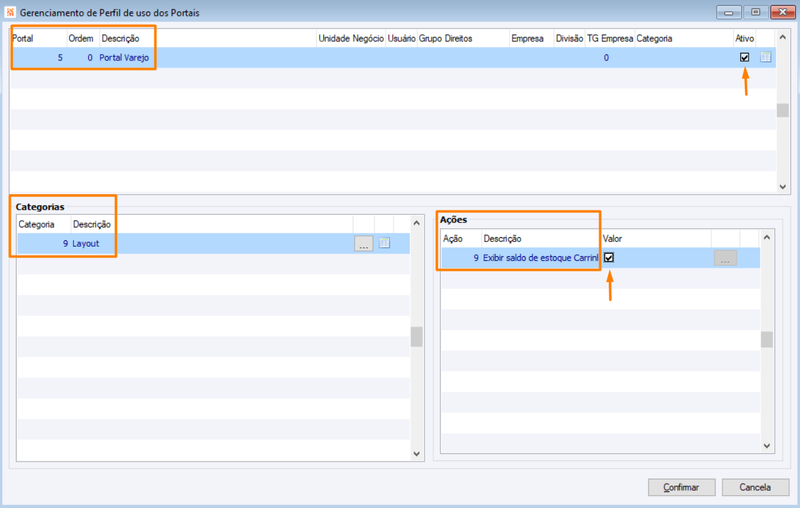
Task: Open grid icon in Portal Varejo row
Action: tap(765, 57)
